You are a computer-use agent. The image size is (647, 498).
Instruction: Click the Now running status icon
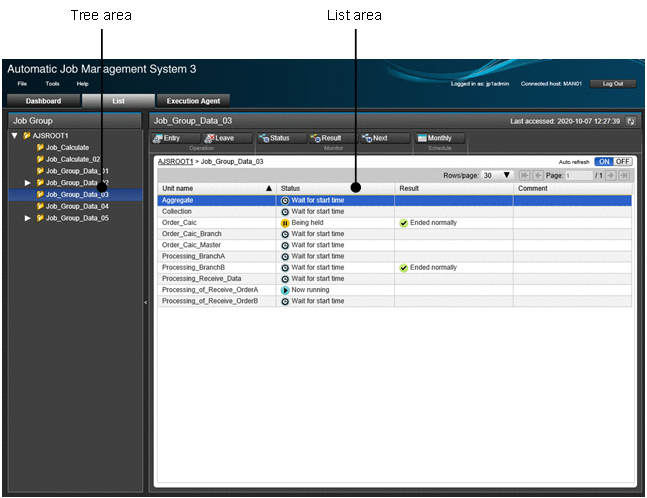coord(285,290)
